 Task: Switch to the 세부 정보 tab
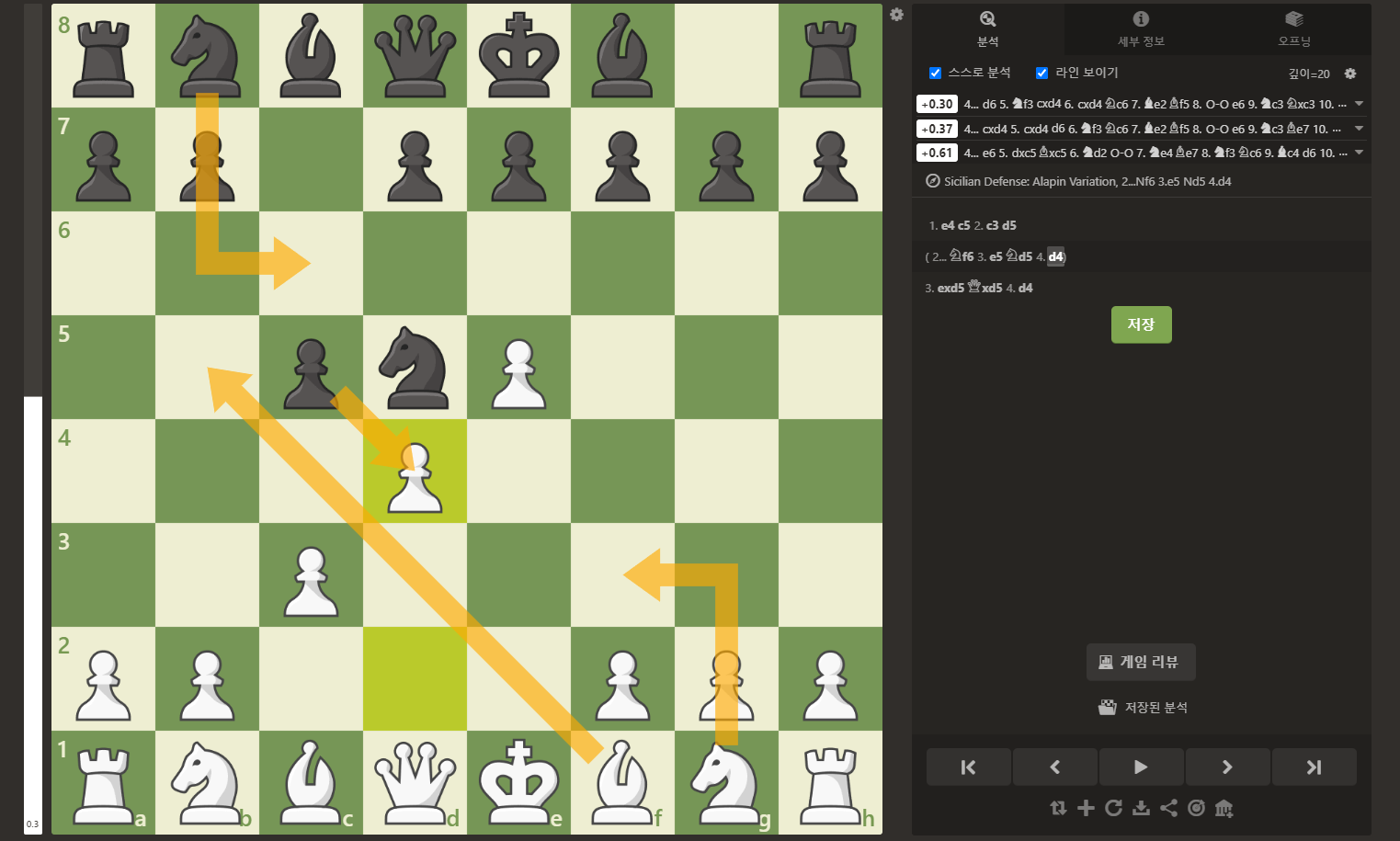point(1141,29)
